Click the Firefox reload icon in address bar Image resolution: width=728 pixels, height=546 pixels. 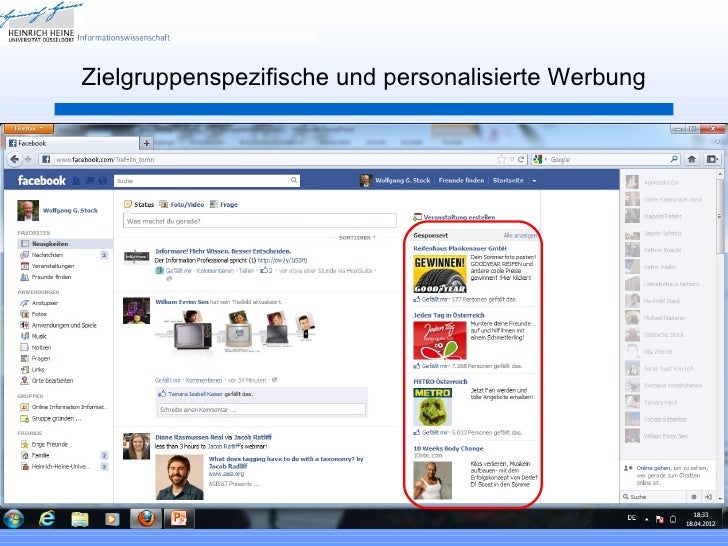click(521, 159)
